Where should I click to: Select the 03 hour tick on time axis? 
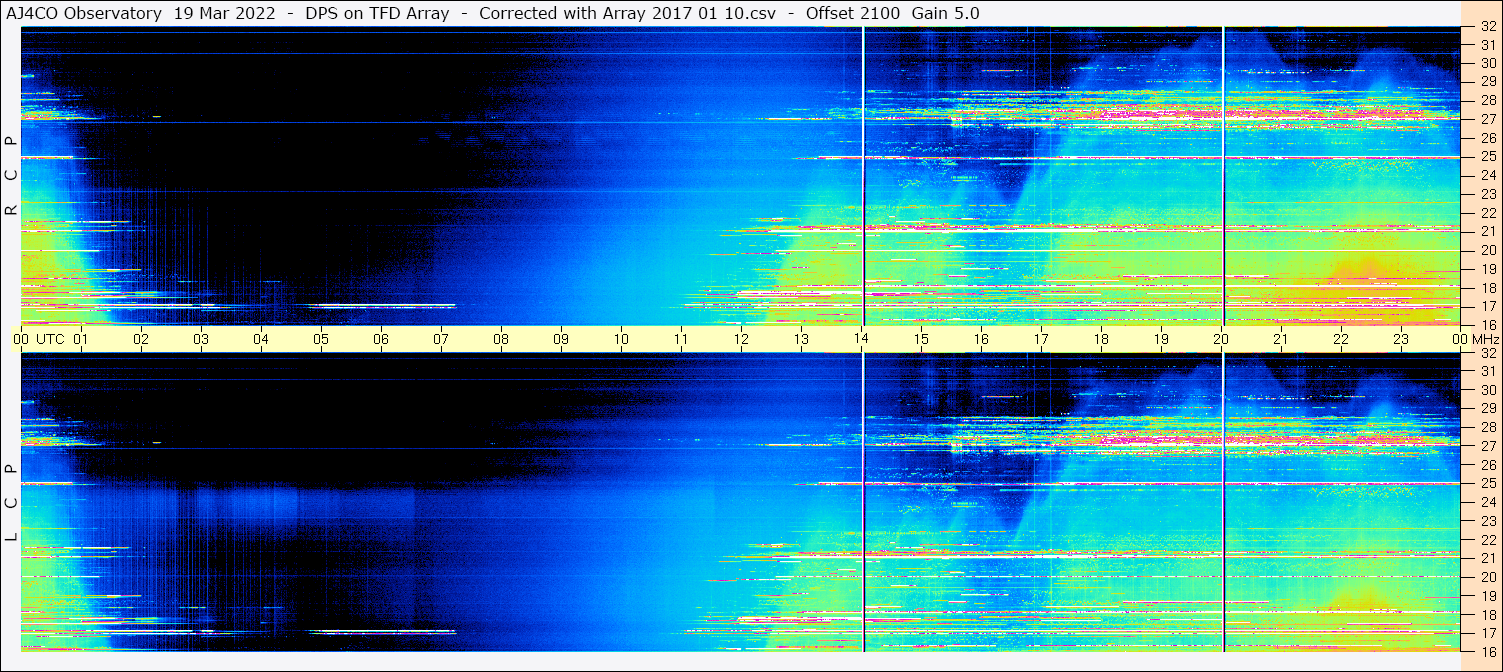click(x=201, y=339)
